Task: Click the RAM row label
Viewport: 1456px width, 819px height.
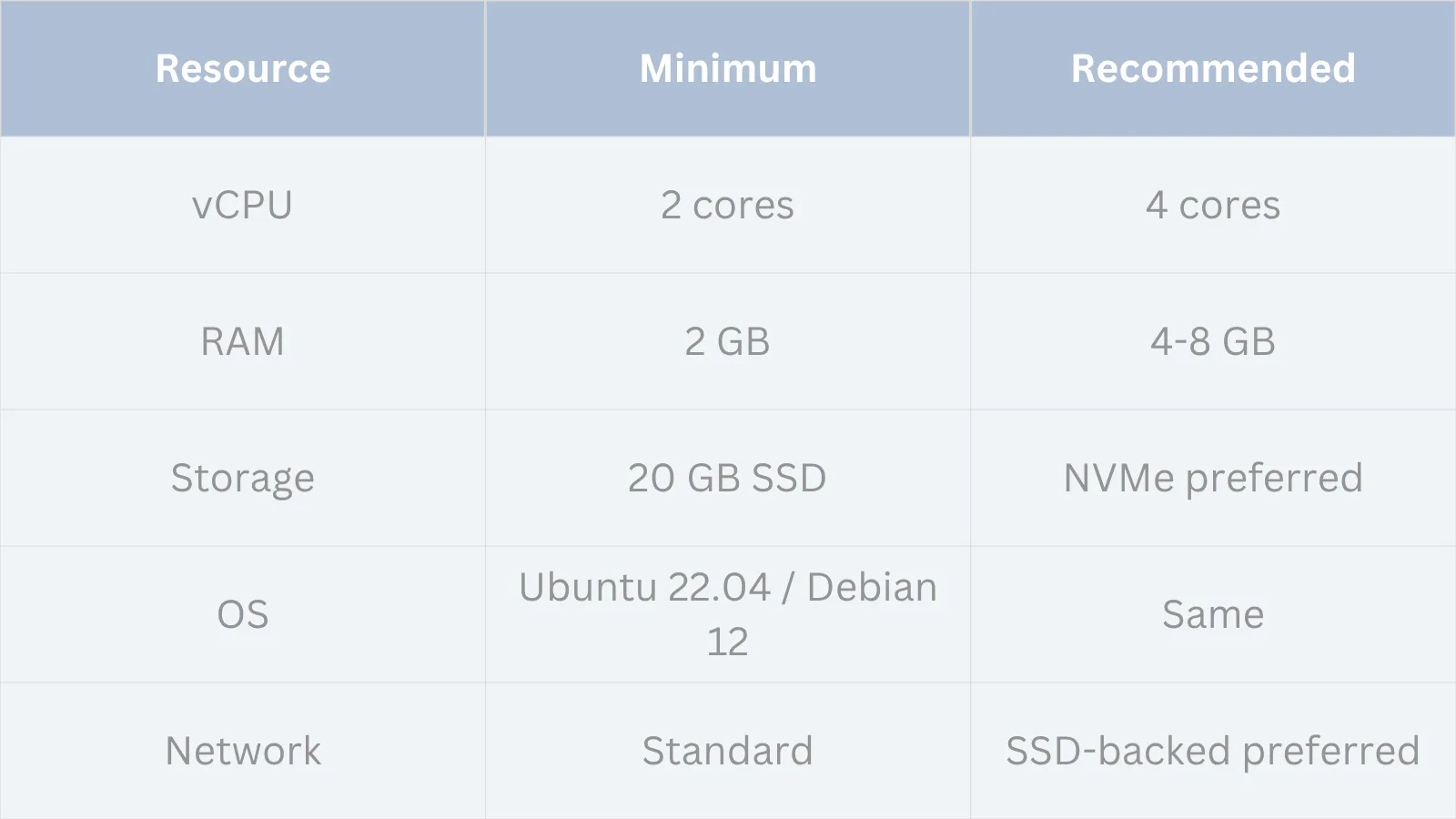Action: (243, 342)
